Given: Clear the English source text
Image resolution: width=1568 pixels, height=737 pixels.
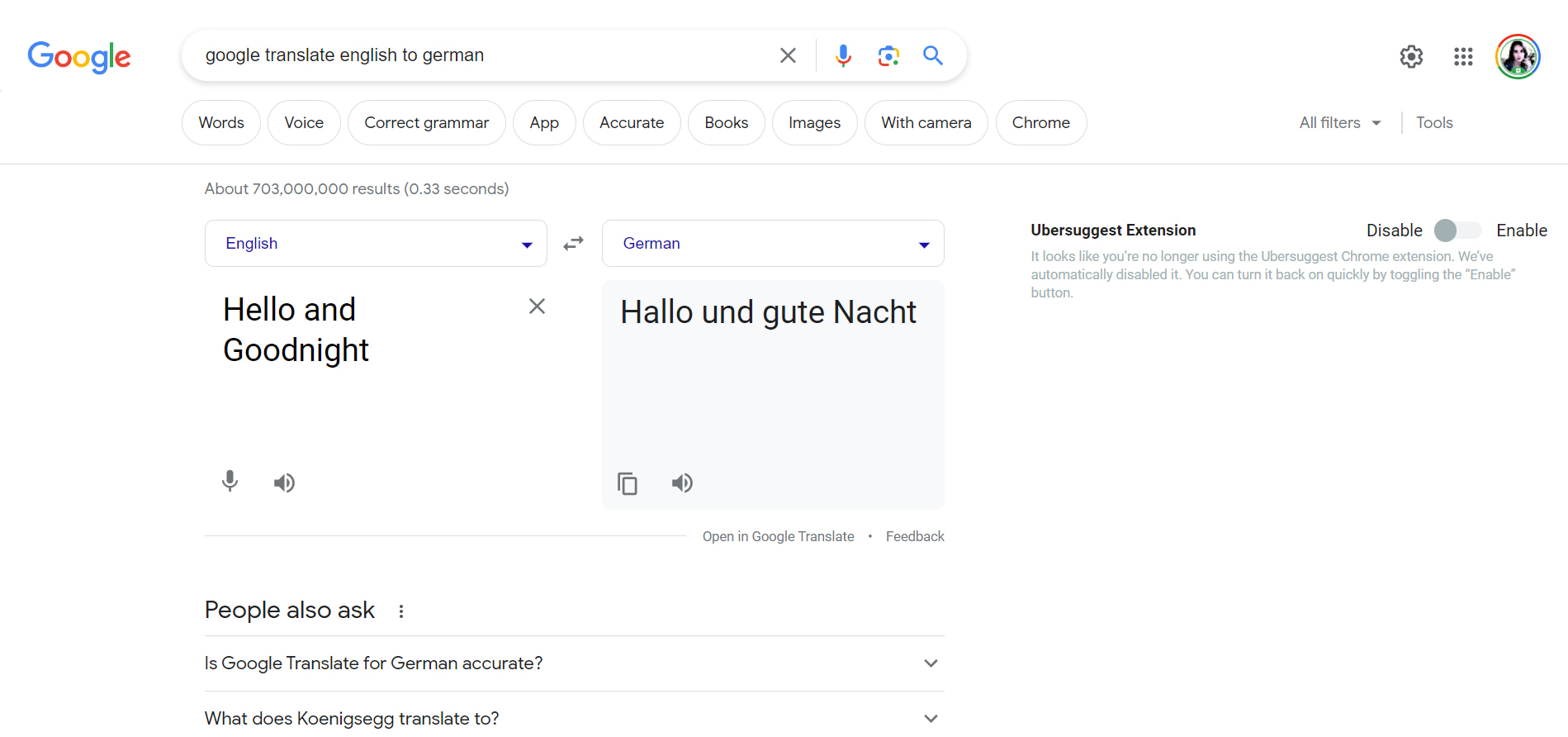Looking at the screenshot, I should [x=537, y=307].
